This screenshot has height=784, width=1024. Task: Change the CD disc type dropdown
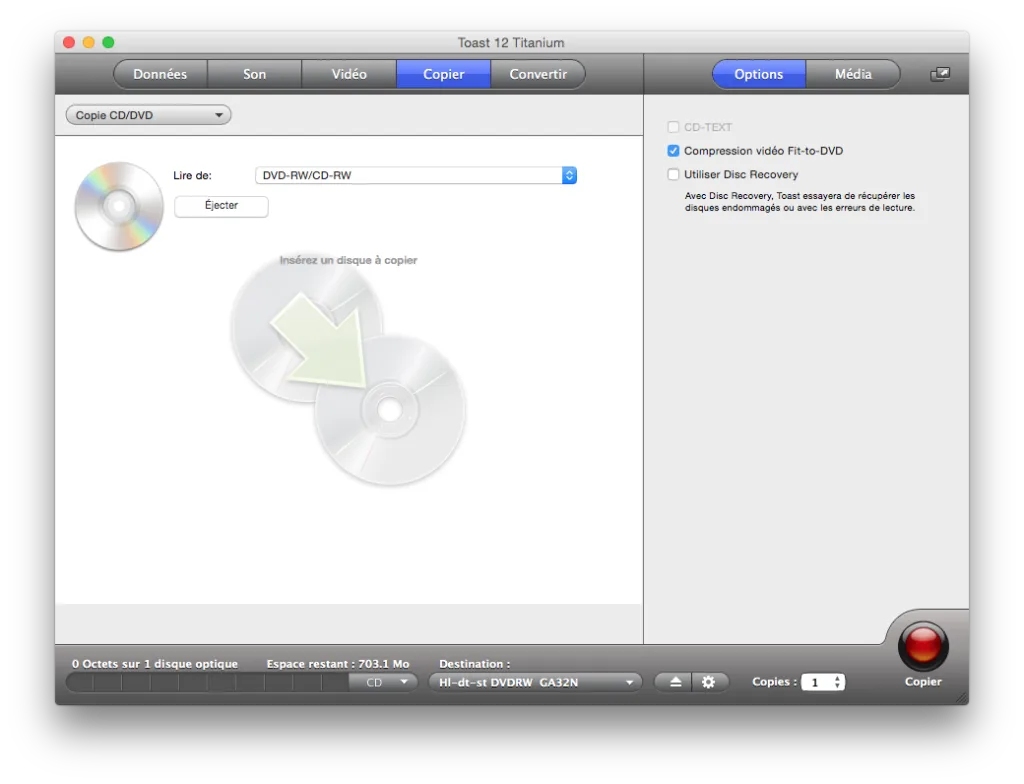[x=385, y=682]
